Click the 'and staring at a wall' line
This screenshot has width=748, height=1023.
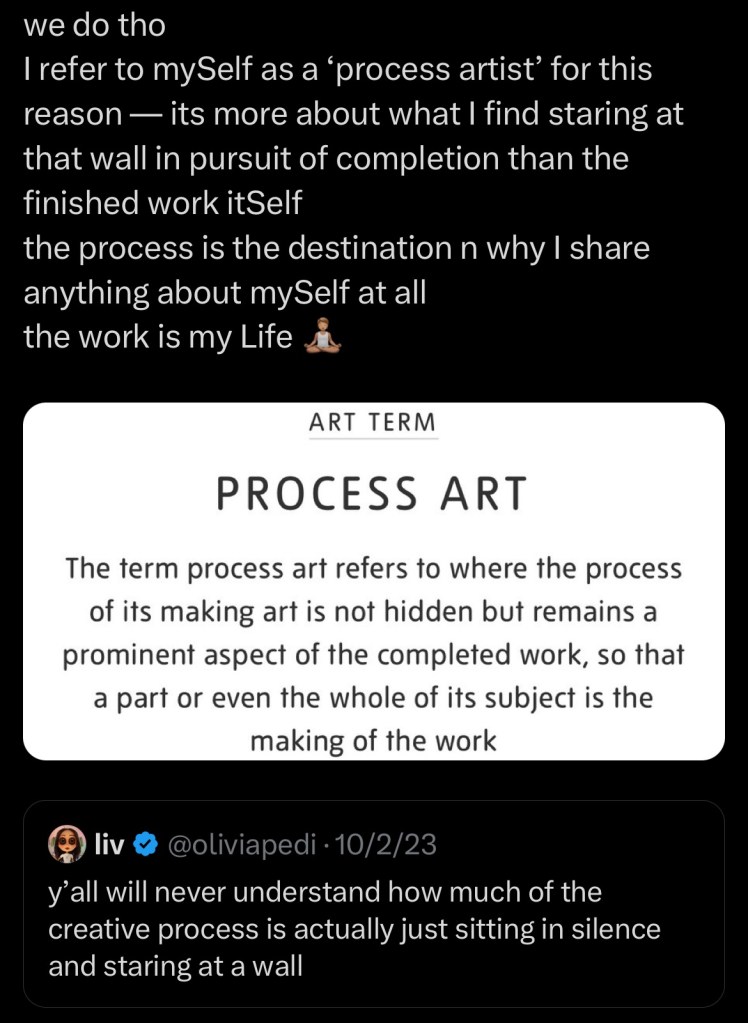point(176,966)
